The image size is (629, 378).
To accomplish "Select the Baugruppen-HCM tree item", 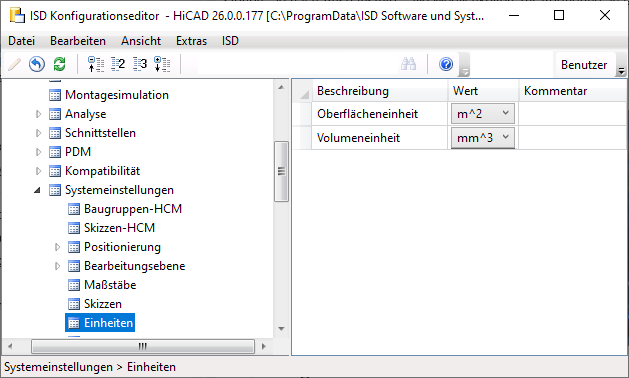I will [x=133, y=209].
